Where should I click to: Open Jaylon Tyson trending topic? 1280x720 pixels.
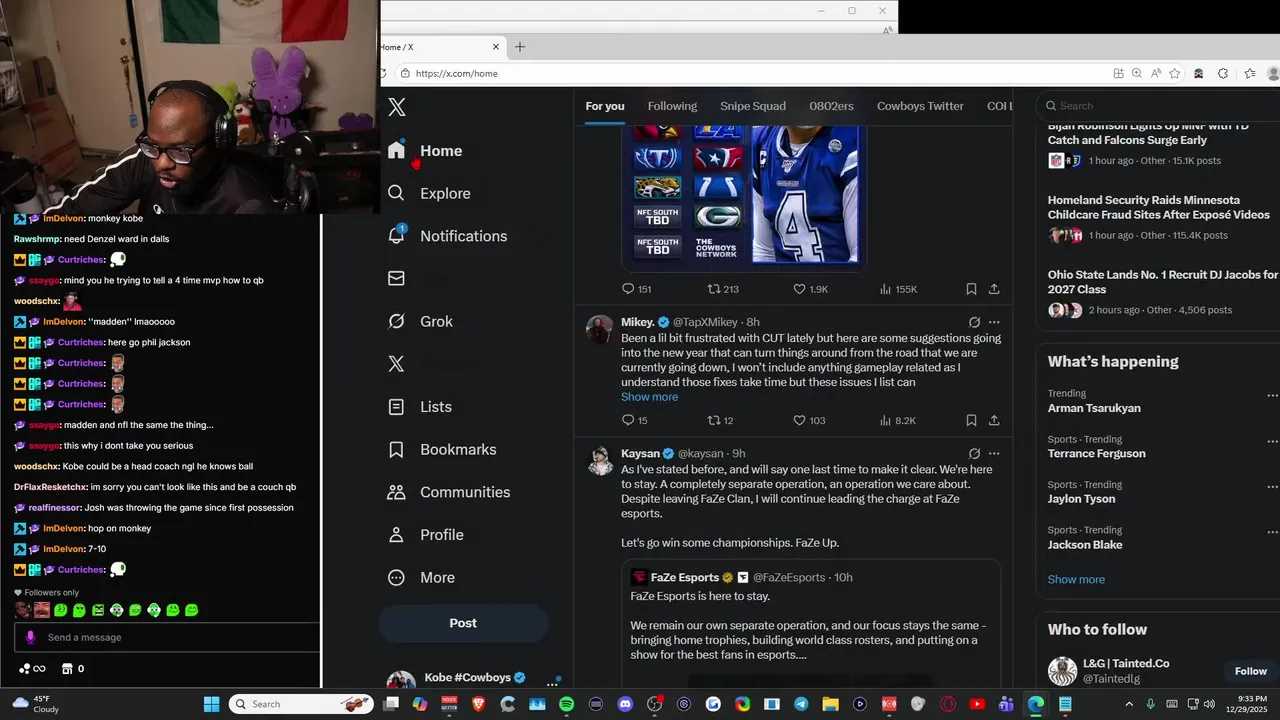[x=1081, y=499]
